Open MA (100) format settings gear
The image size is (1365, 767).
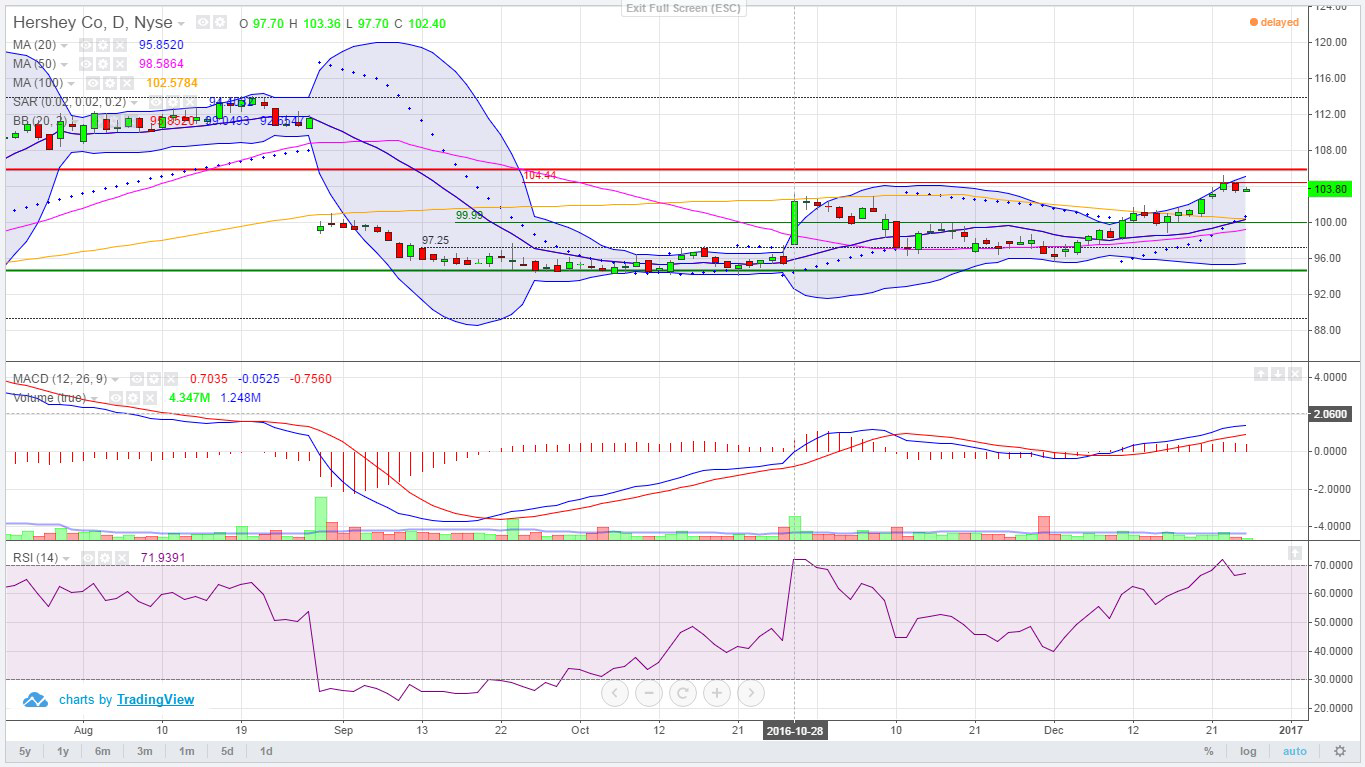coord(110,83)
